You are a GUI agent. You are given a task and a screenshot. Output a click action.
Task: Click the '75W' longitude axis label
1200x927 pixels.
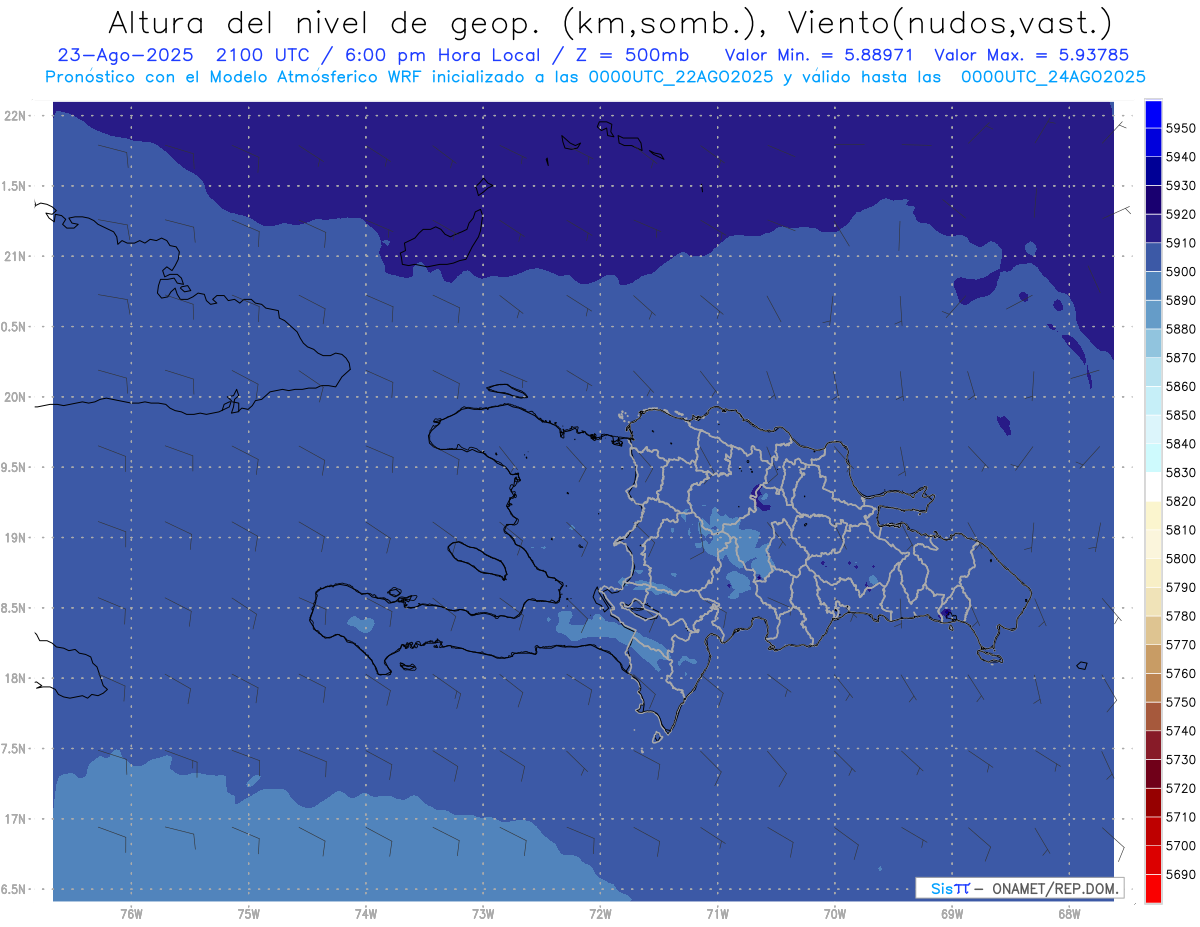click(x=249, y=914)
